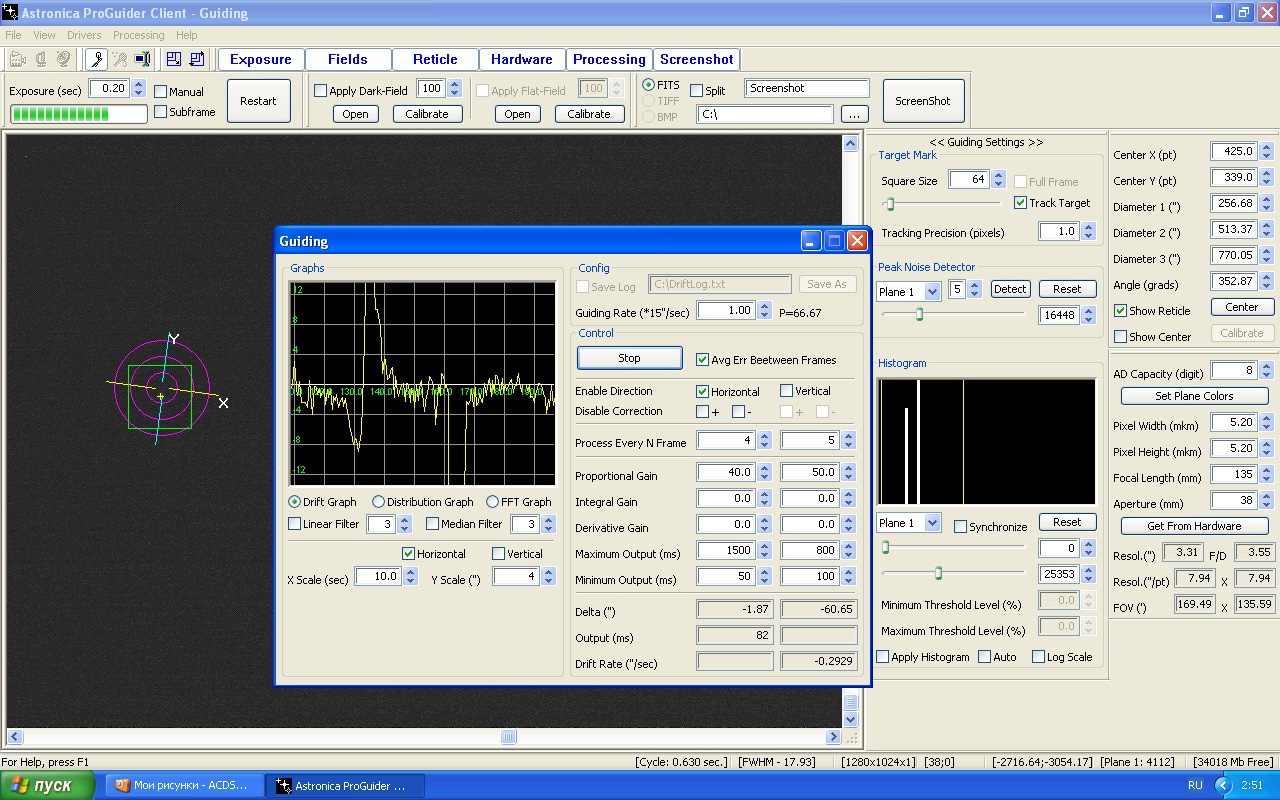Screen dimensions: 1280x800
Task: Click the blue square with diagonal arrow icon
Action: click(x=174, y=59)
